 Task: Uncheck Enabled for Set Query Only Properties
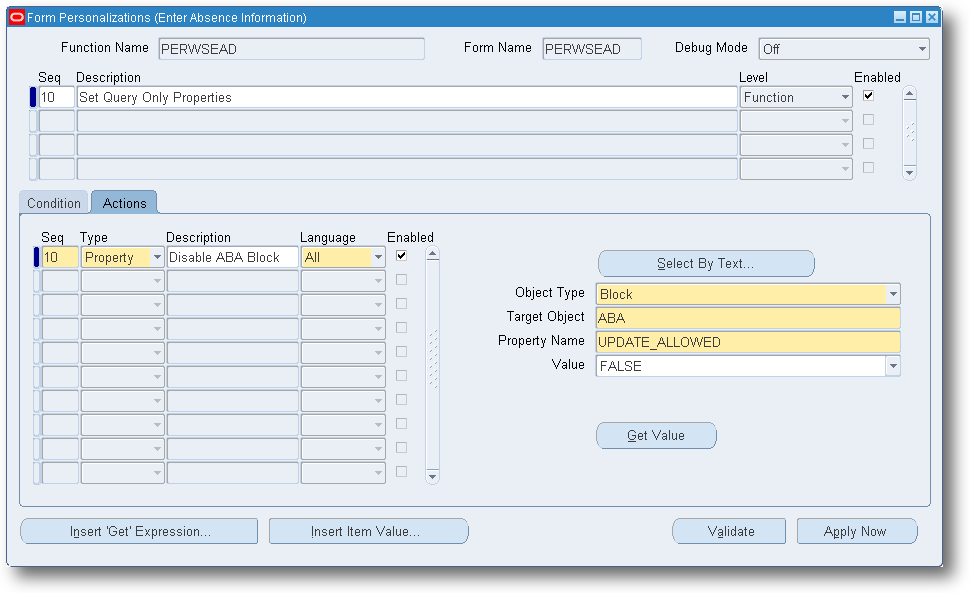(868, 96)
